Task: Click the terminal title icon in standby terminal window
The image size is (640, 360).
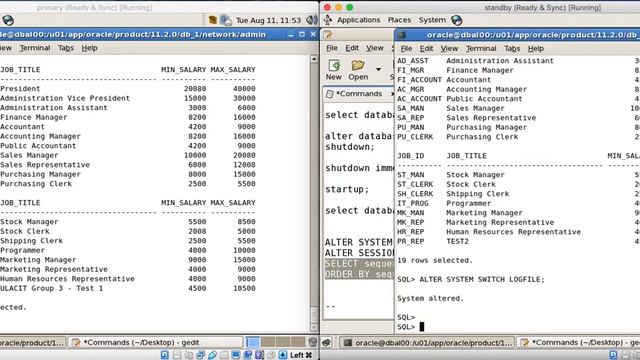Action: pos(402,35)
